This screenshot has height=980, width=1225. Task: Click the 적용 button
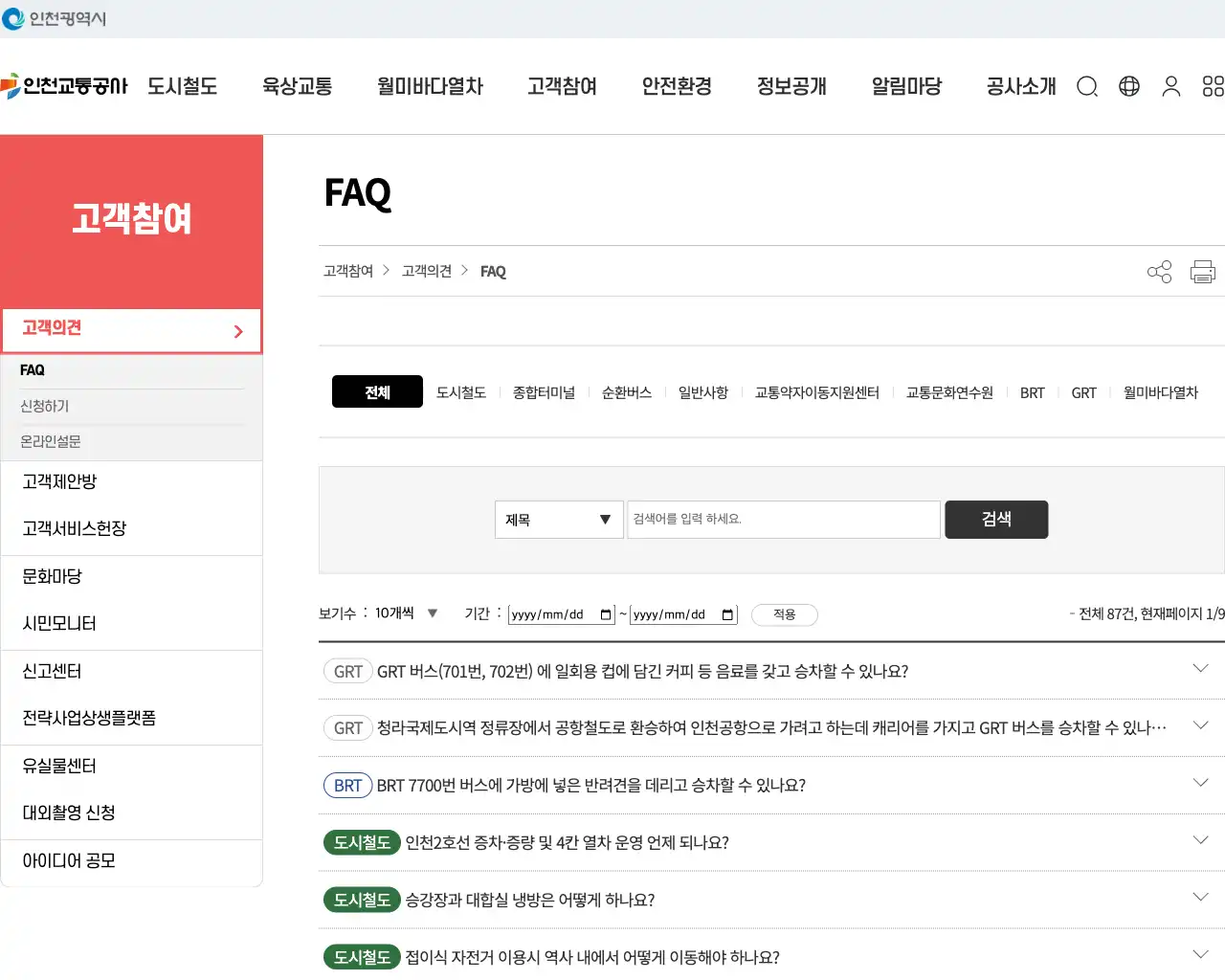point(785,614)
